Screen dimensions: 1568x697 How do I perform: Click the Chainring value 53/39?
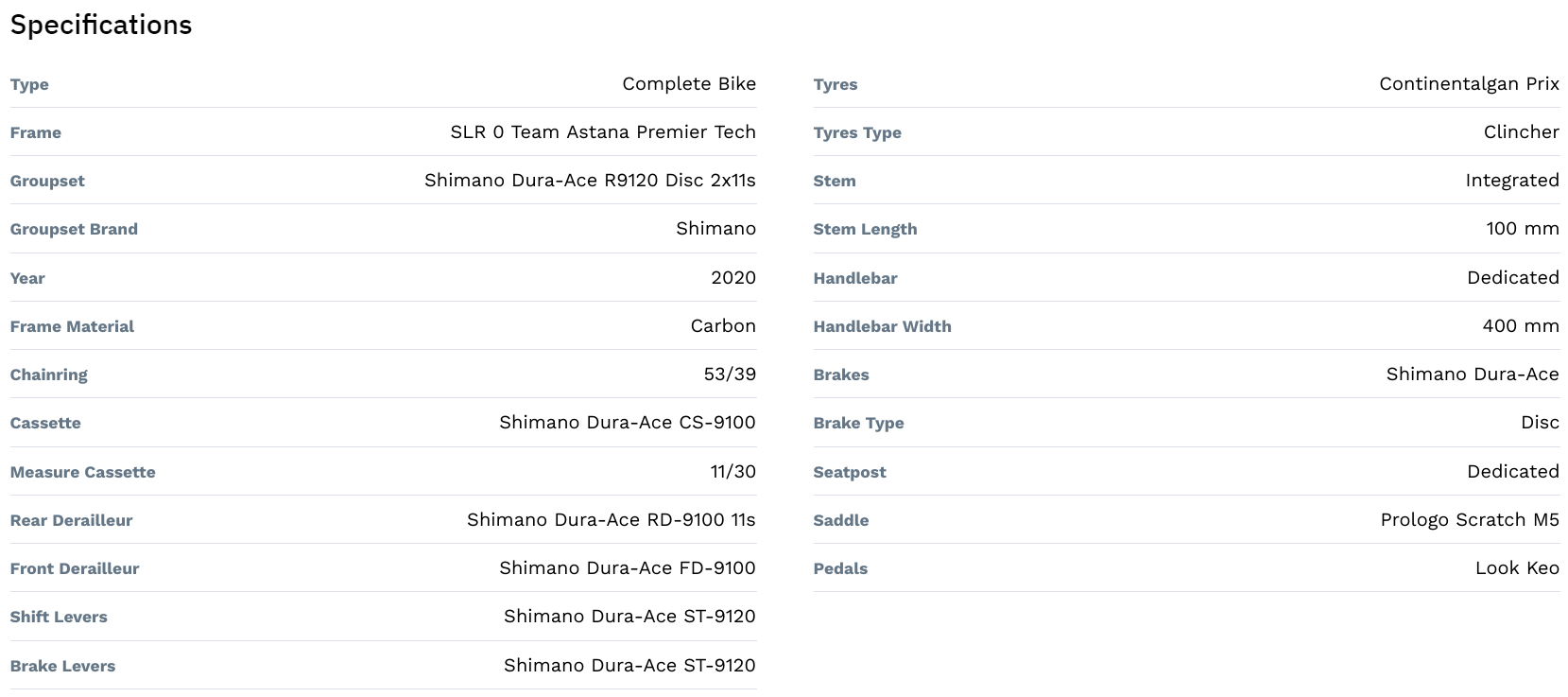[729, 374]
